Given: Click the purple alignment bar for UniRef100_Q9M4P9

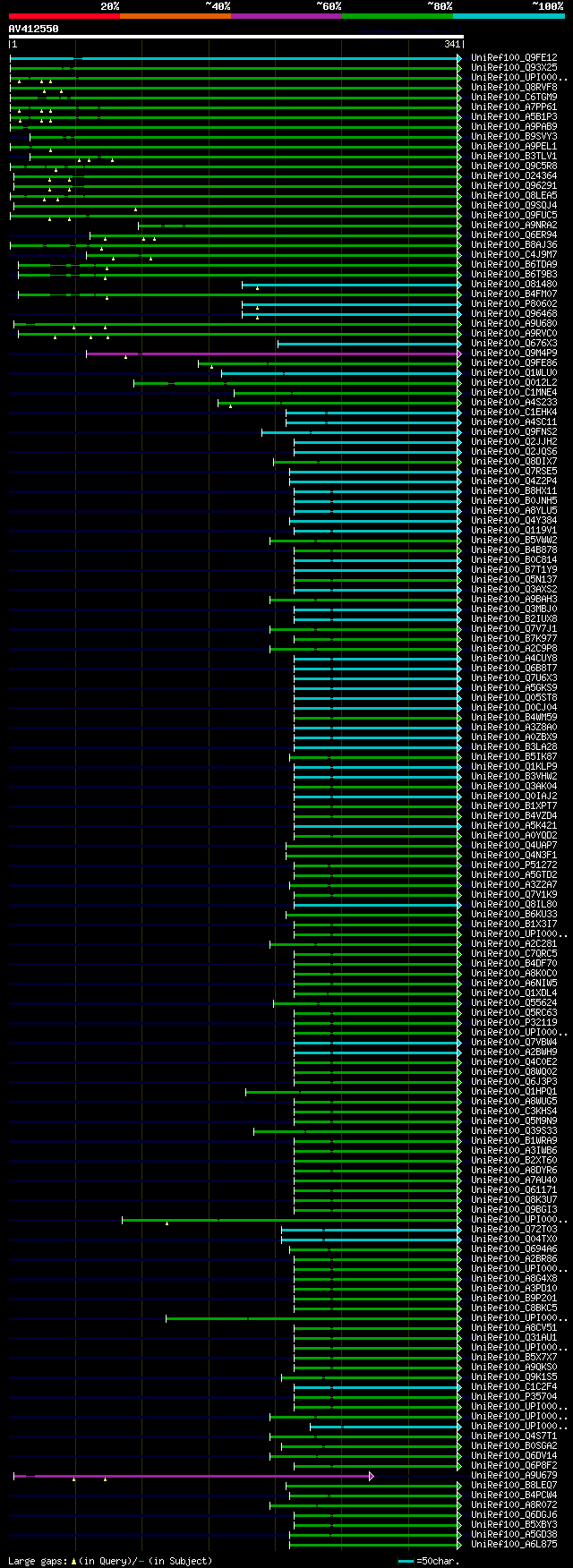Looking at the screenshot, I should coord(274,354).
